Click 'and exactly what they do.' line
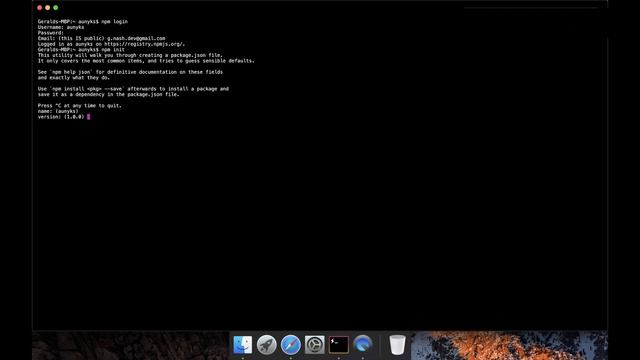Image resolution: width=640 pixels, height=360 pixels. point(74,78)
